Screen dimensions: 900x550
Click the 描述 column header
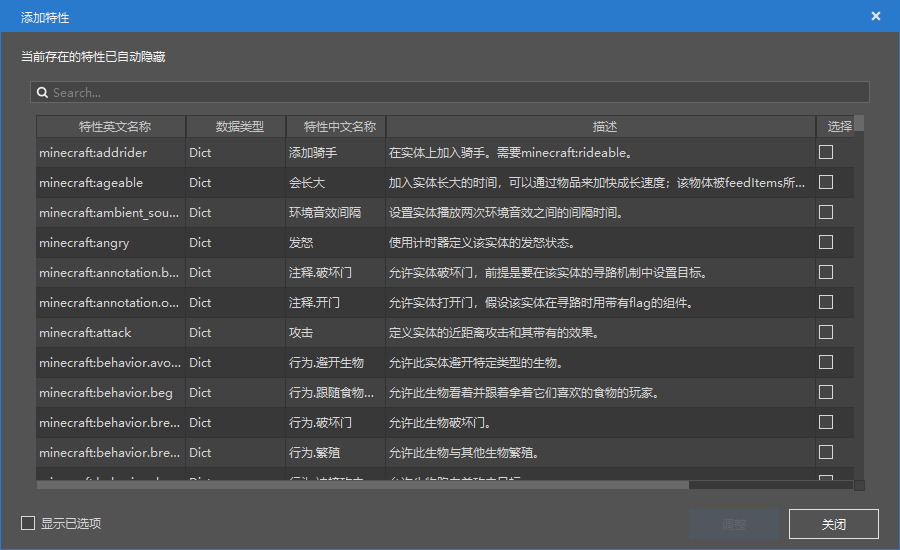[601, 126]
